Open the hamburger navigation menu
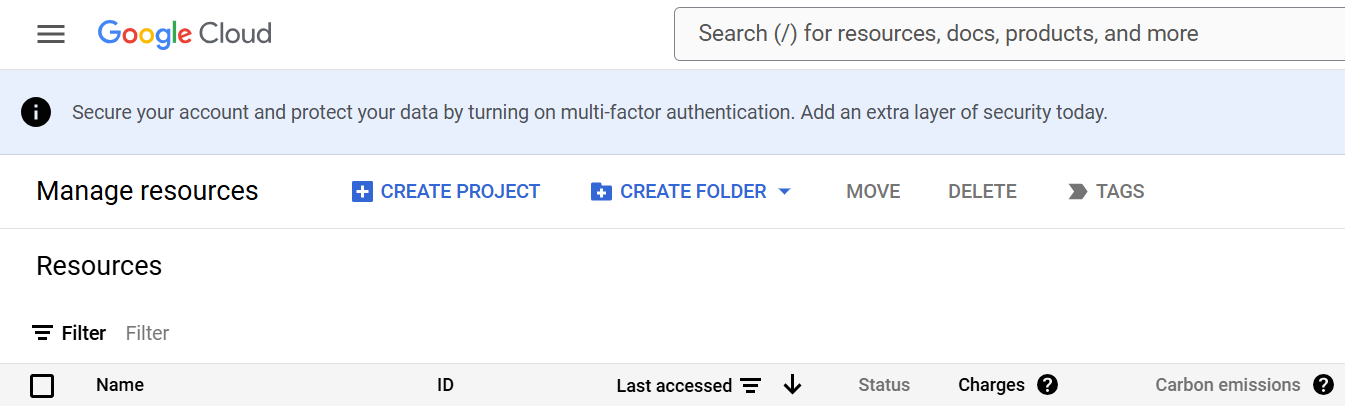 (51, 34)
